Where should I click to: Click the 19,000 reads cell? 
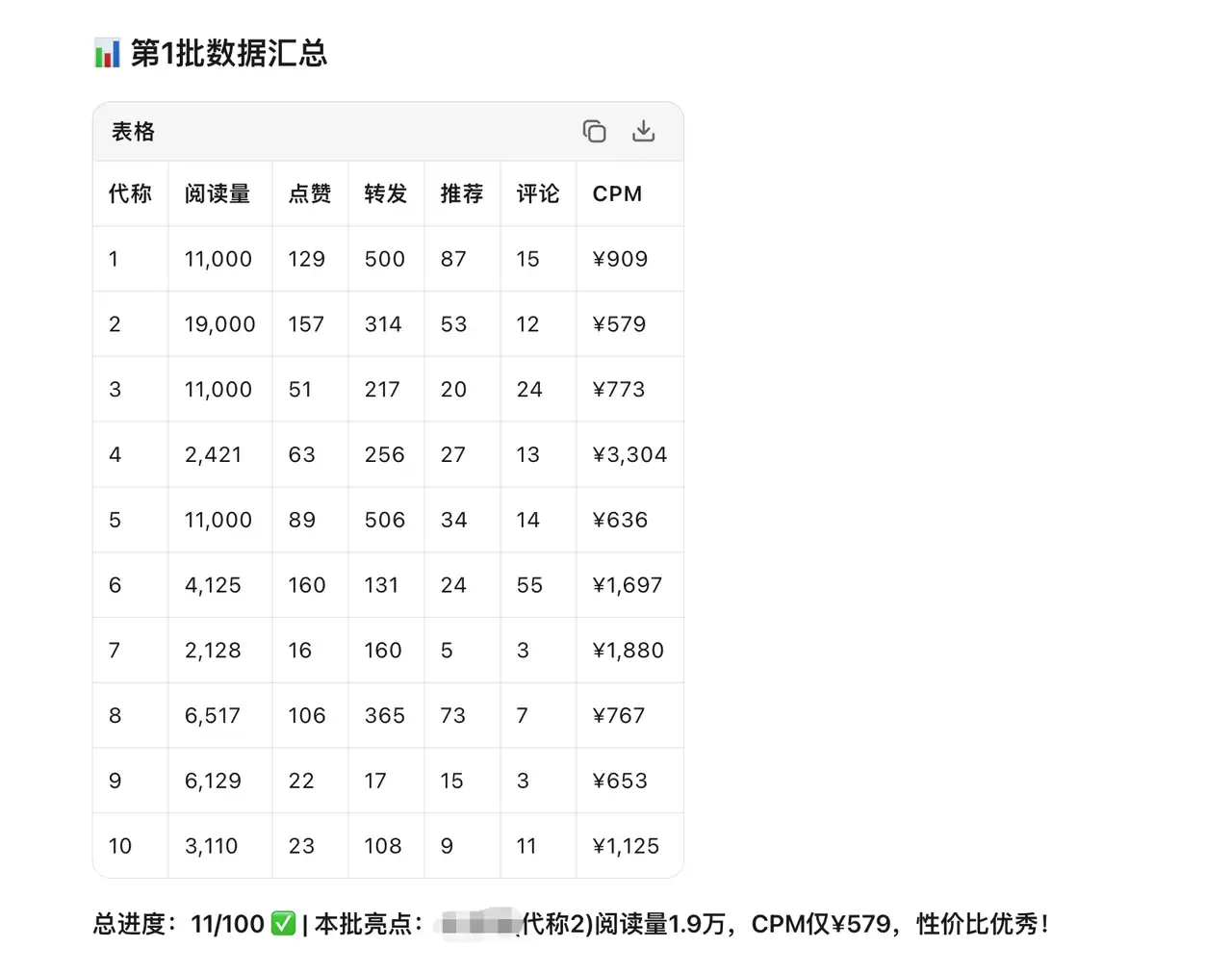pyautogui.click(x=219, y=324)
